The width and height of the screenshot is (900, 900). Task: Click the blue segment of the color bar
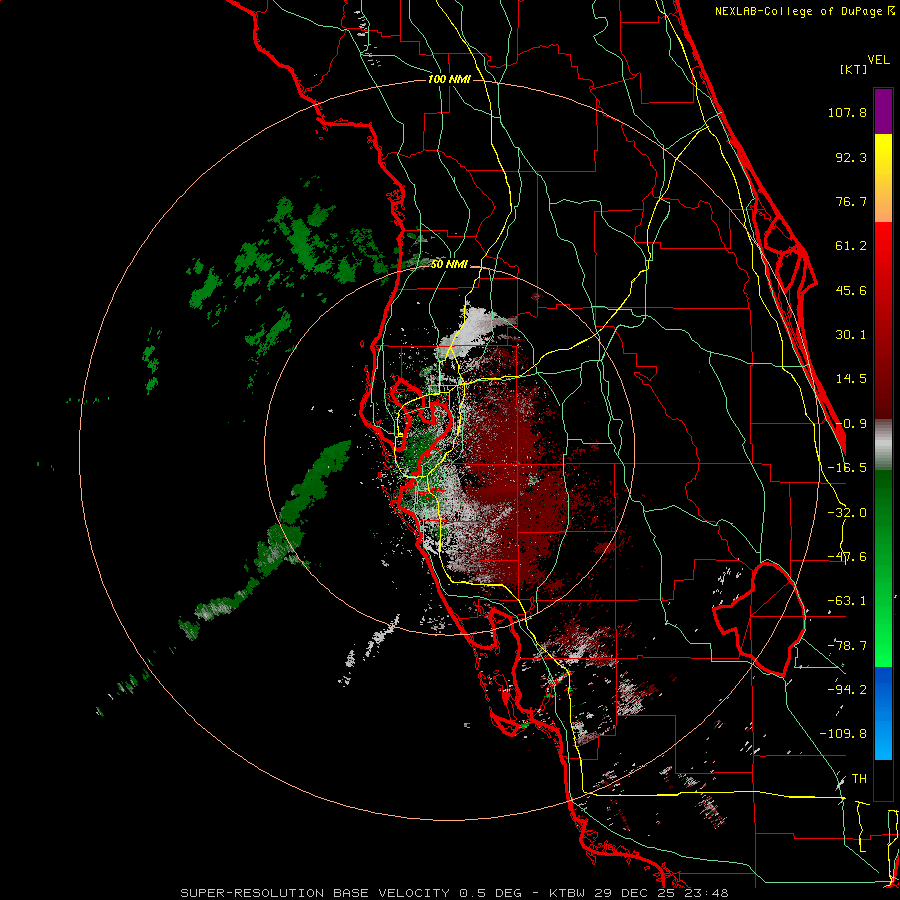point(883,713)
